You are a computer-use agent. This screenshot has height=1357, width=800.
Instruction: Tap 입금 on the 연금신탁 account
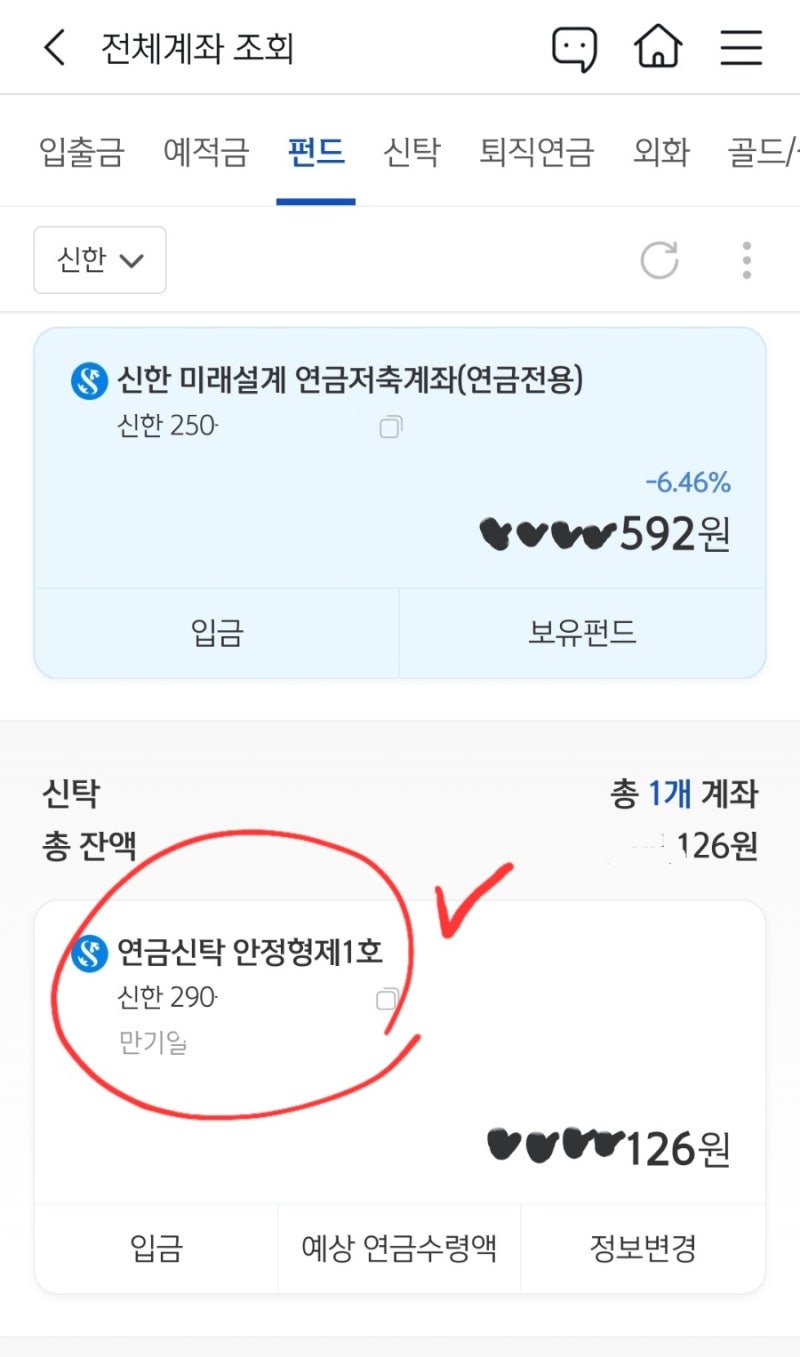tap(156, 1248)
